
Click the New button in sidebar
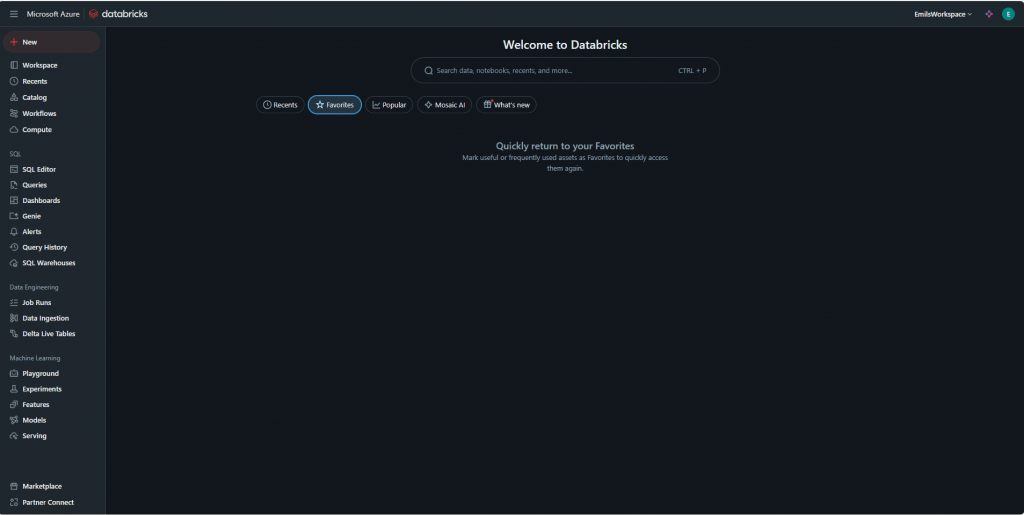click(x=52, y=42)
